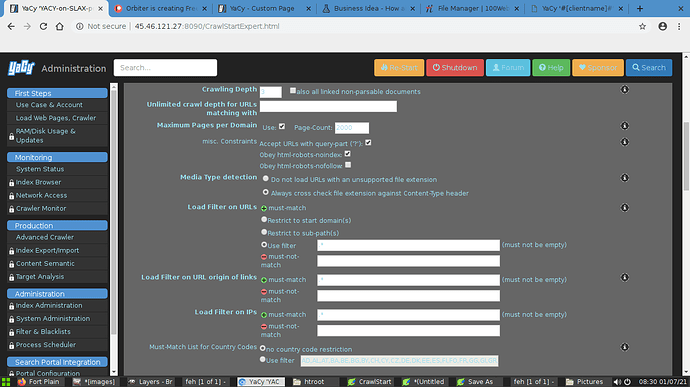Open the Forum button
Image resolution: width=690 pixels, height=387 pixels.
[x=508, y=67]
